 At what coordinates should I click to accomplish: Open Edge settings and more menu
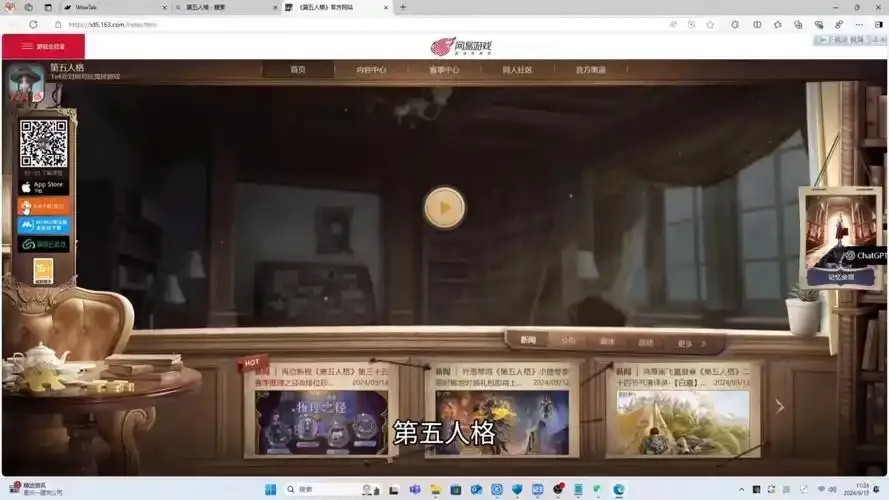point(860,24)
